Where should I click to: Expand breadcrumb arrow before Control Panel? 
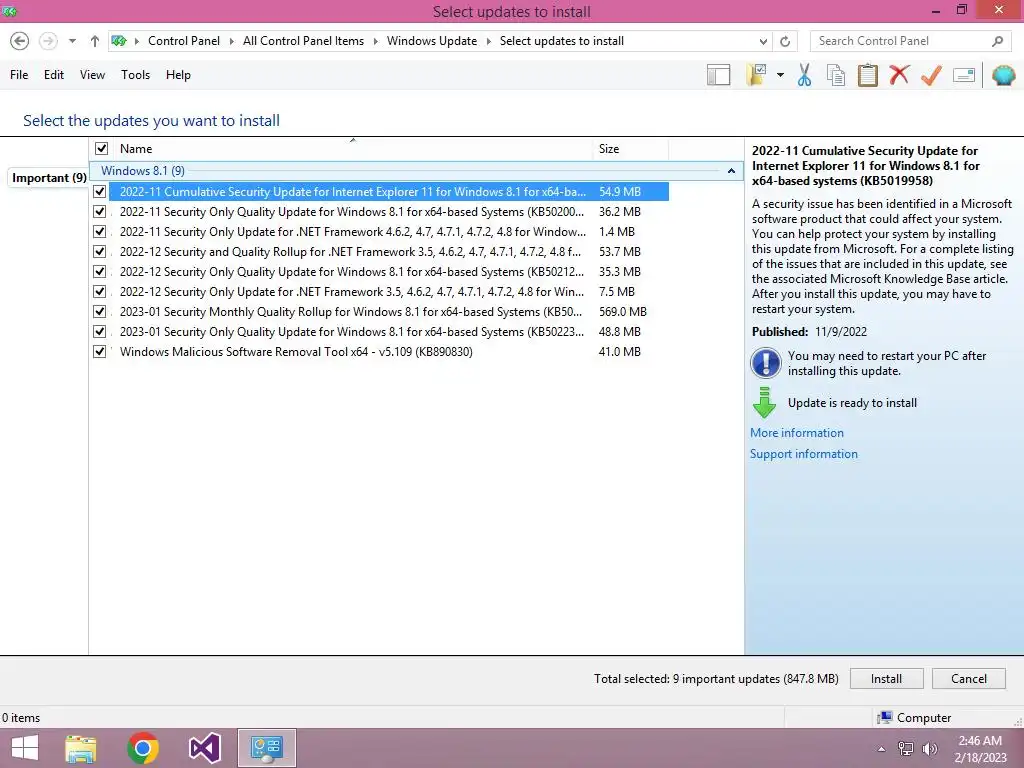pyautogui.click(x=136, y=41)
